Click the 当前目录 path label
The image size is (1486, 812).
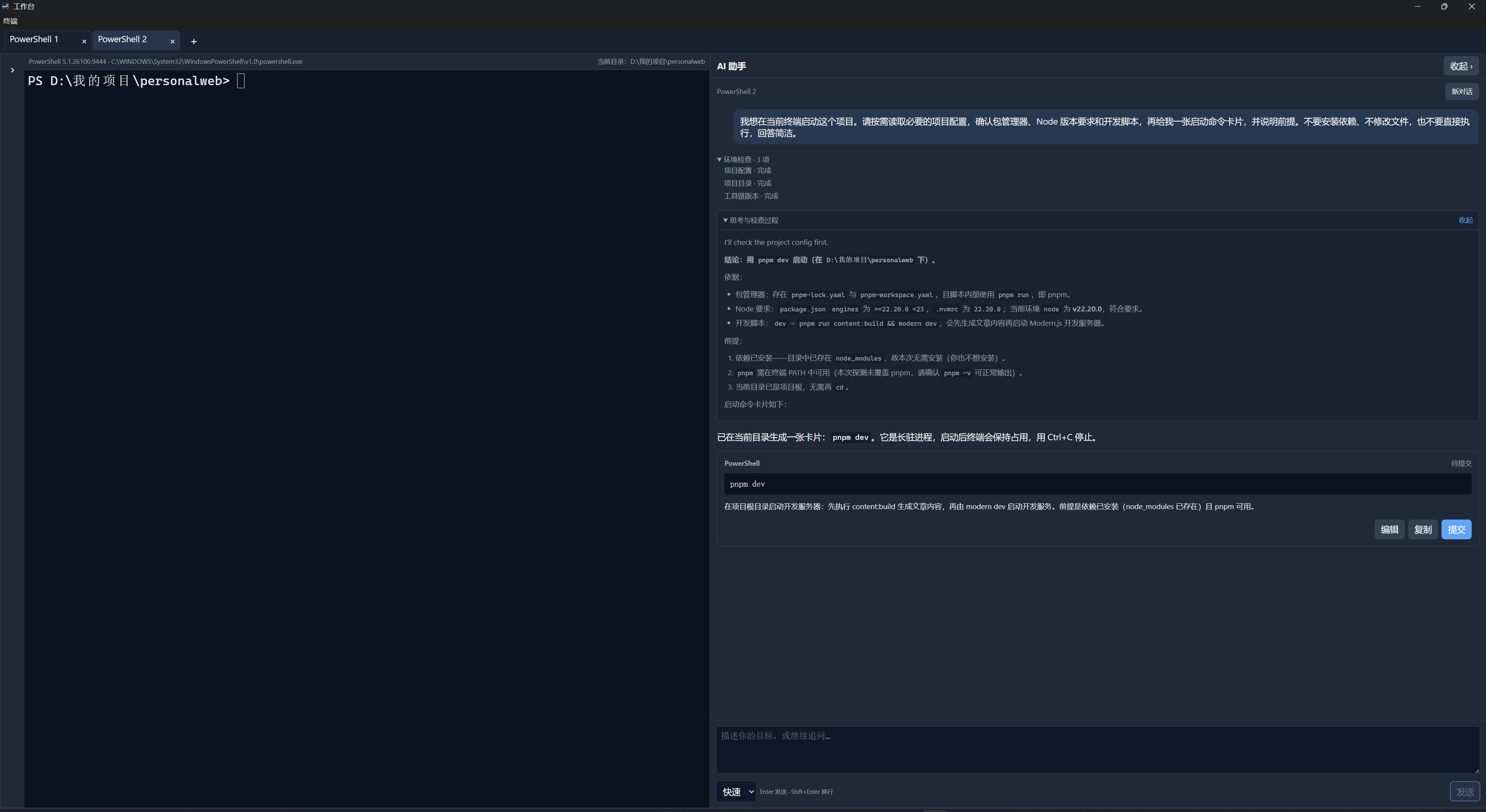(651, 62)
